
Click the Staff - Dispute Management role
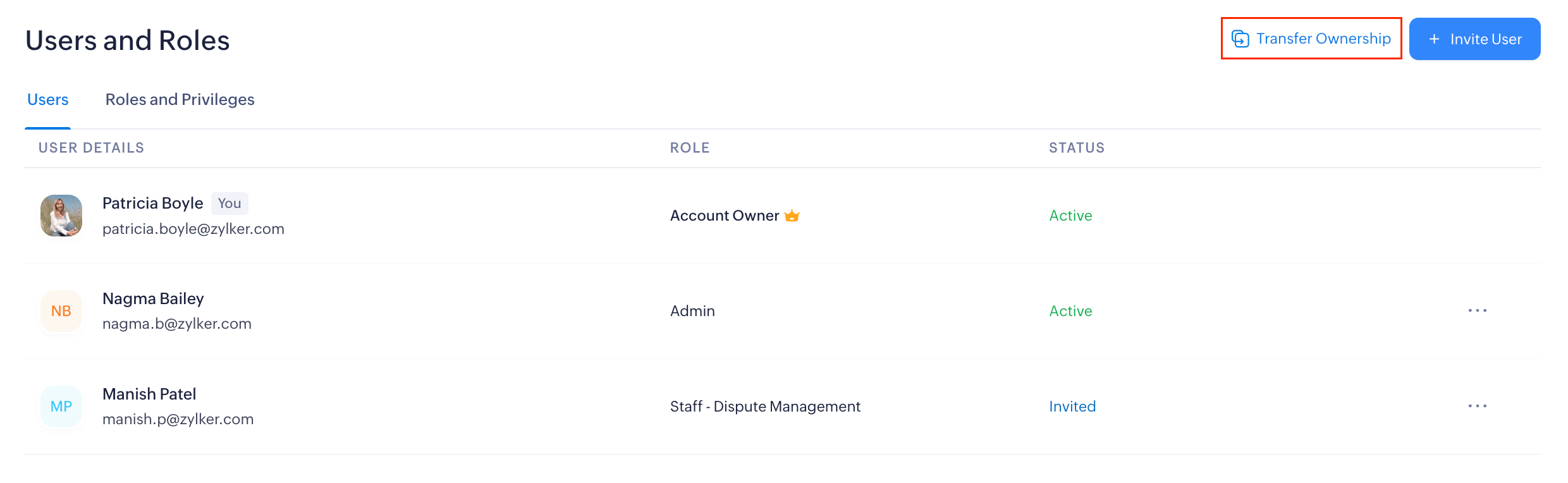(x=765, y=407)
